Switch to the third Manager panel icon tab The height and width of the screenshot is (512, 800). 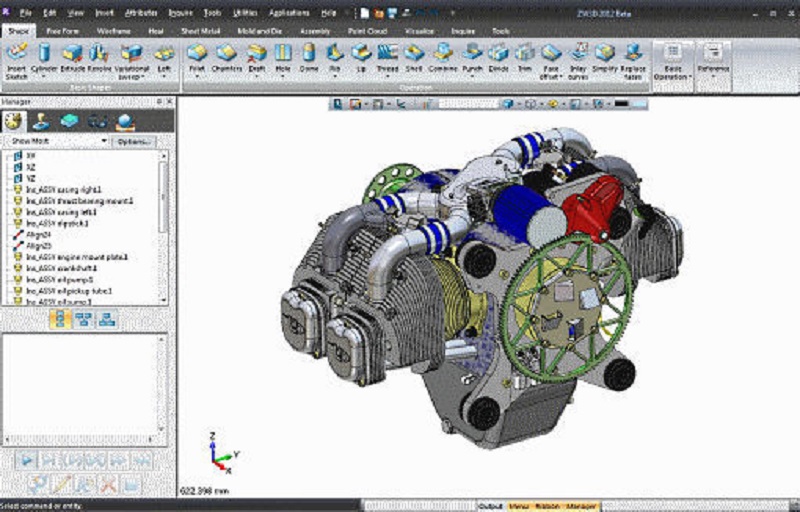[69, 121]
